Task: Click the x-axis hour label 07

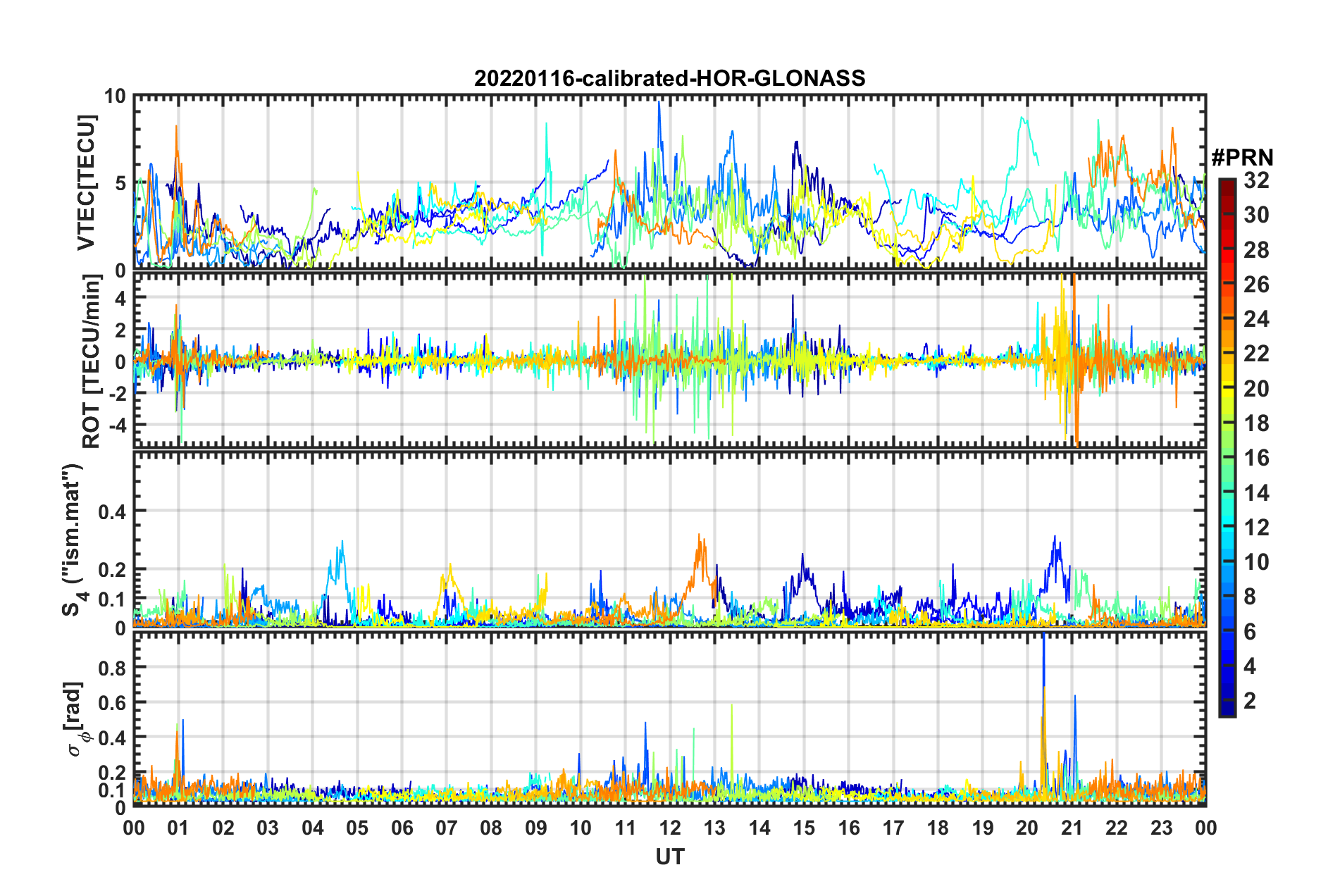Action: point(447,828)
